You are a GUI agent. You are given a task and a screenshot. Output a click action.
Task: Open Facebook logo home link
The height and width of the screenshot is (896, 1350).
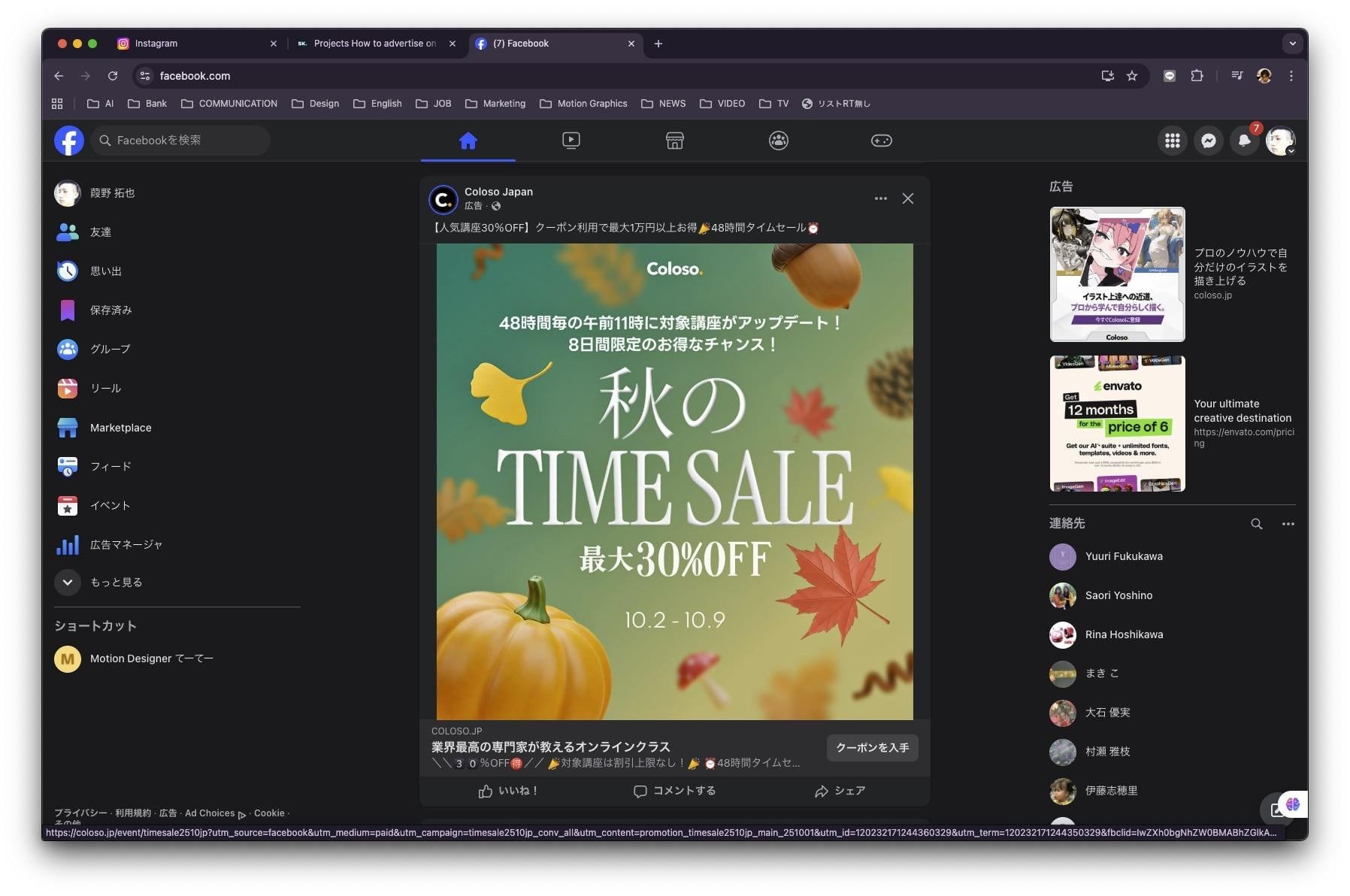pyautogui.click(x=68, y=141)
